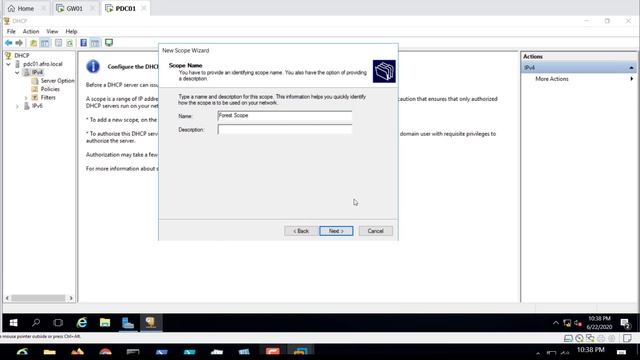This screenshot has height=360, width=640.
Task: Select the IPv4 node in the tree
Action: 37,72
